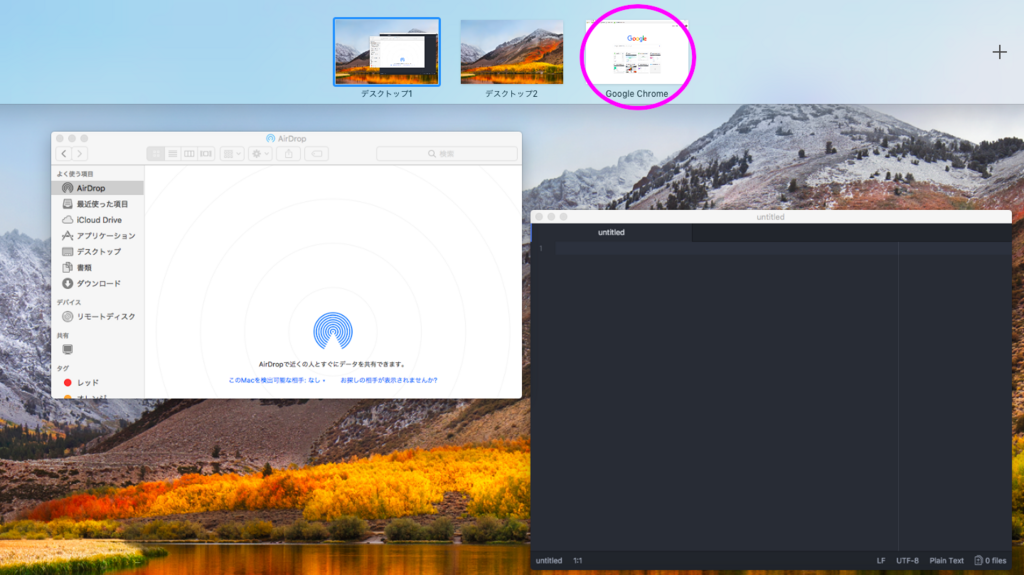Open the Google Chrome fullscreen space

pos(637,52)
